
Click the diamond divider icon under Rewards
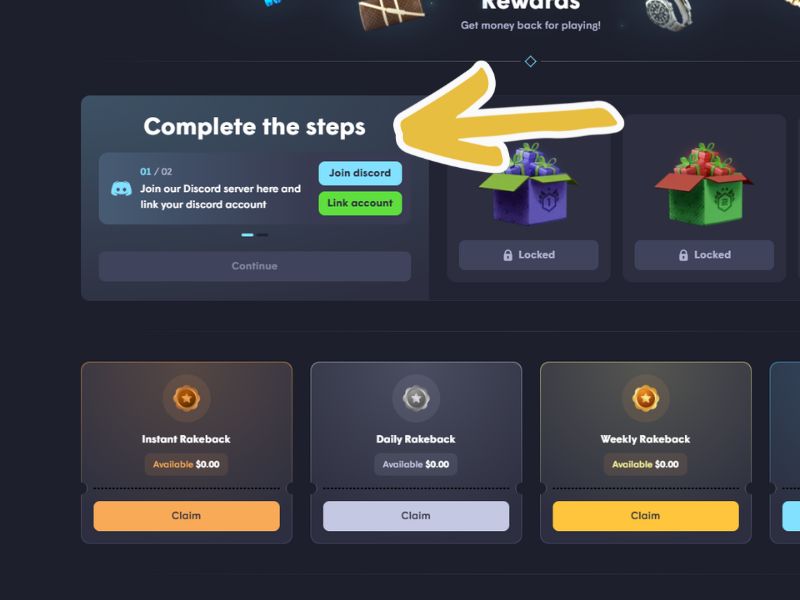point(531,61)
